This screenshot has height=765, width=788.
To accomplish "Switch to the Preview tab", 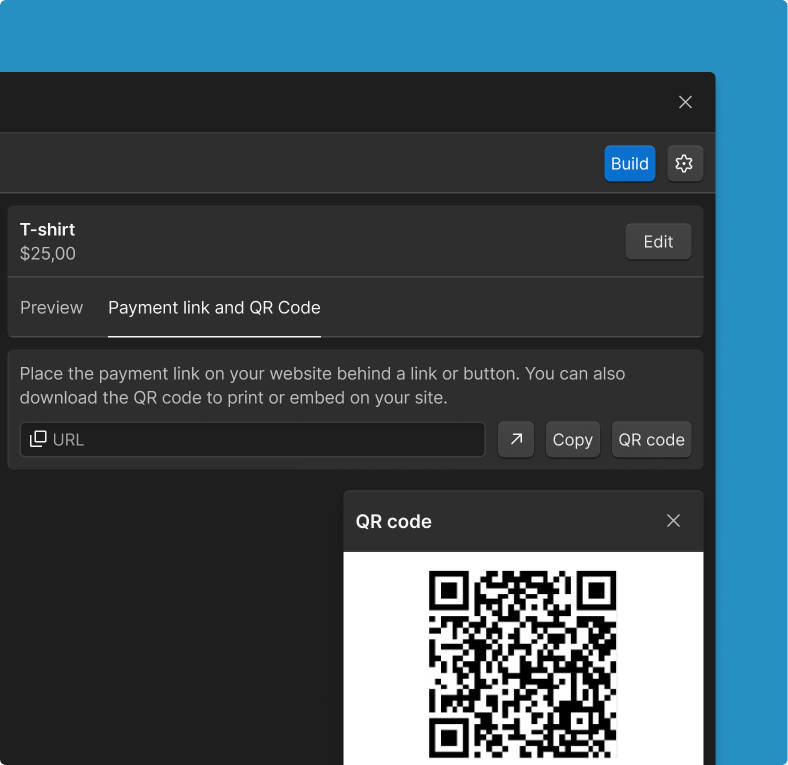I will [51, 308].
